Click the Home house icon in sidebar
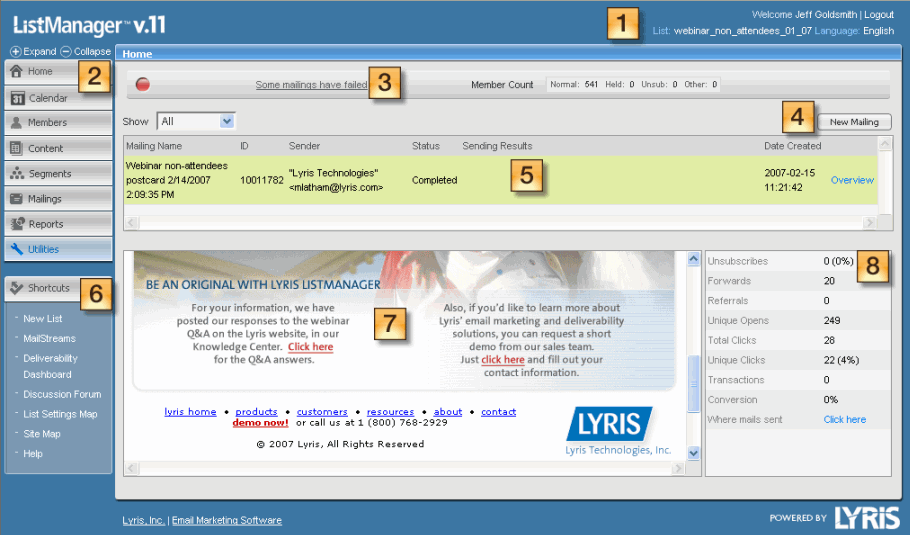910x535 pixels. (16, 71)
